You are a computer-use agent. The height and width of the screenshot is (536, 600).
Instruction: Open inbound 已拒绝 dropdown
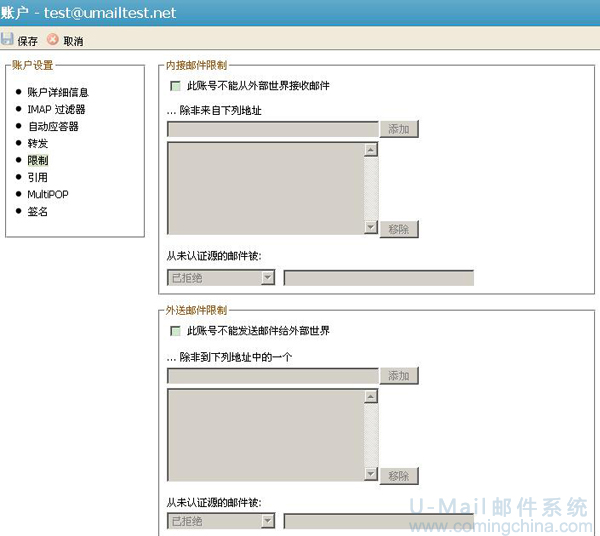pyautogui.click(x=221, y=278)
